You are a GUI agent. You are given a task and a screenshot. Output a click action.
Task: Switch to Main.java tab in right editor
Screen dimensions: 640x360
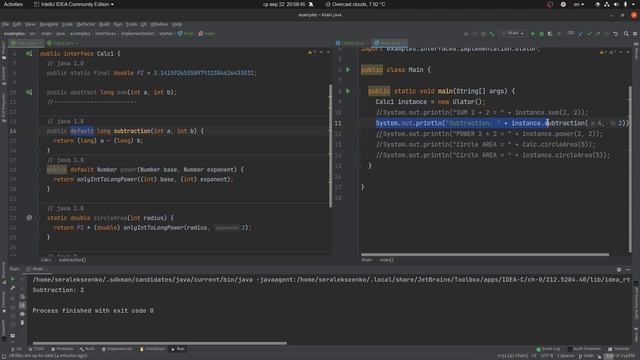(x=390, y=43)
